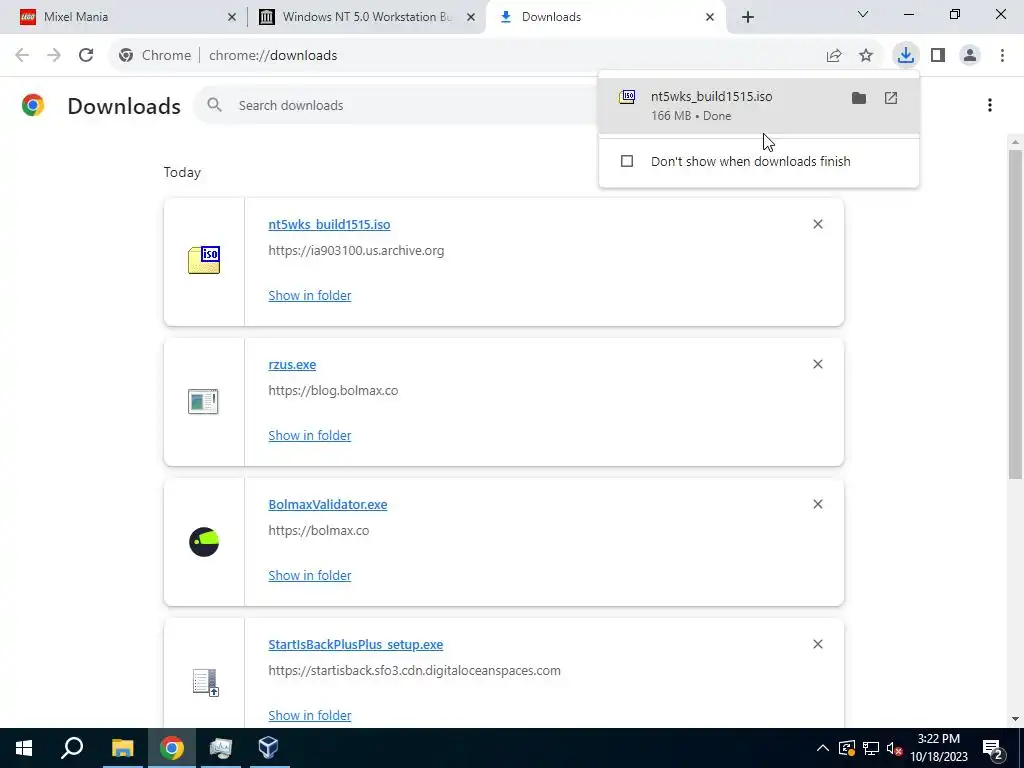This screenshot has height=768, width=1024.
Task: Open nt5wks_build1515.iso with popup open icon
Action: click(891, 98)
